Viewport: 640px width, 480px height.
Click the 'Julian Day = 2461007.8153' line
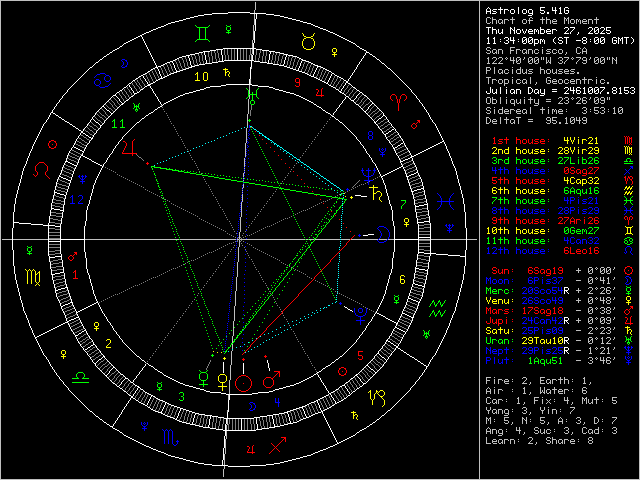[x=560, y=91]
